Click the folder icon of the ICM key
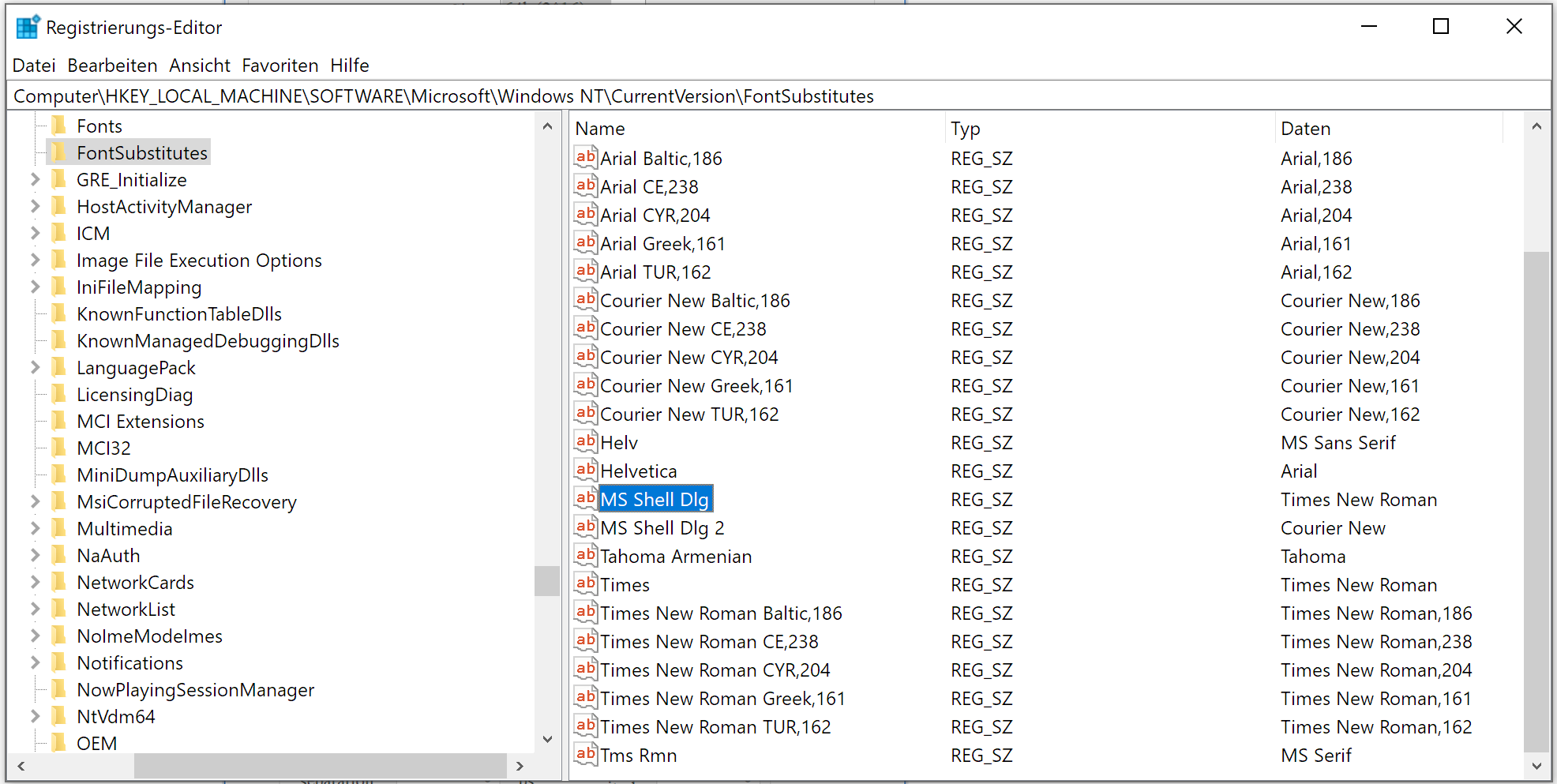This screenshot has height=784, width=1557. tap(58, 233)
